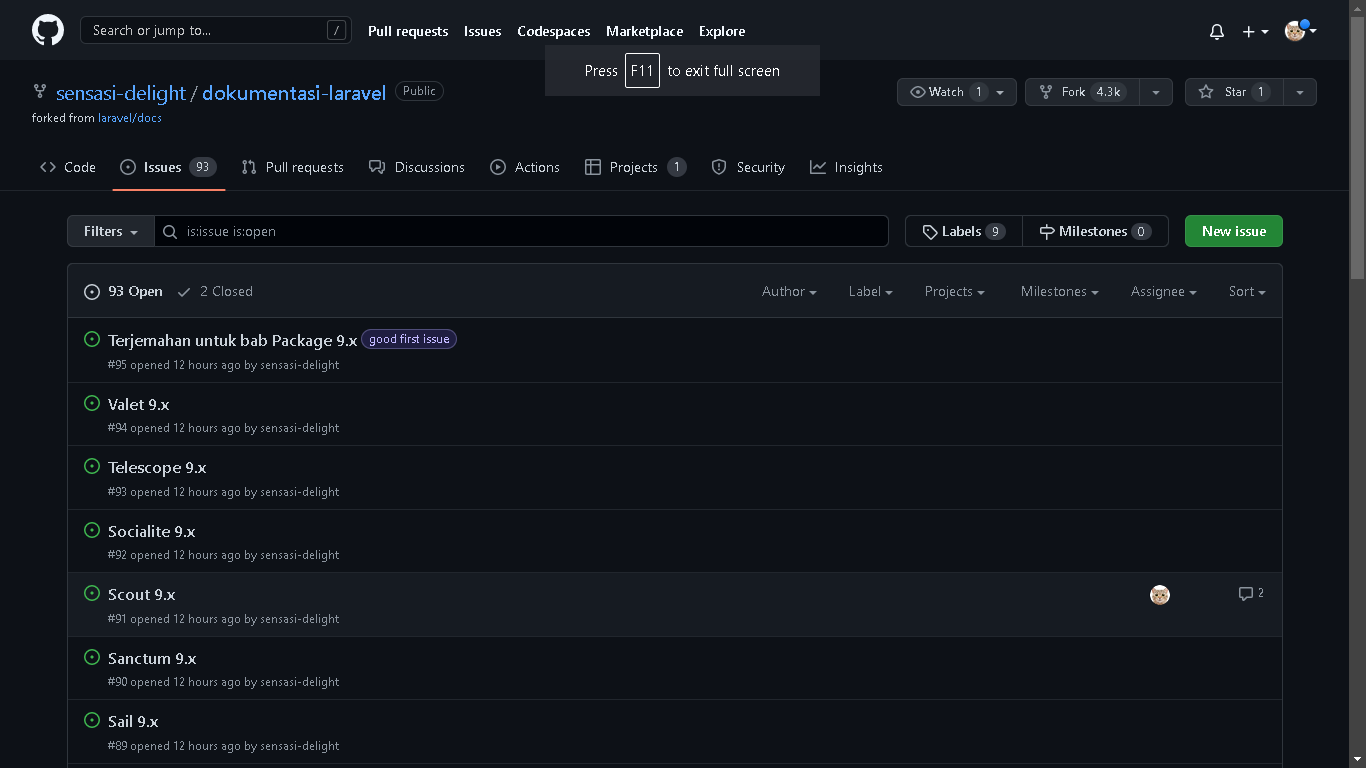1366x768 pixels.
Task: Open the Discussions tab
Action: tap(417, 167)
